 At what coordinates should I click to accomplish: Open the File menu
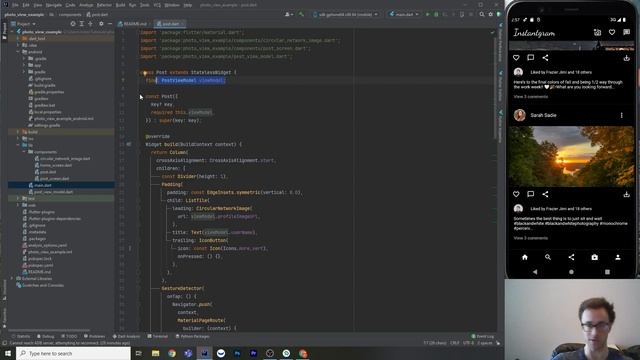point(15,5)
